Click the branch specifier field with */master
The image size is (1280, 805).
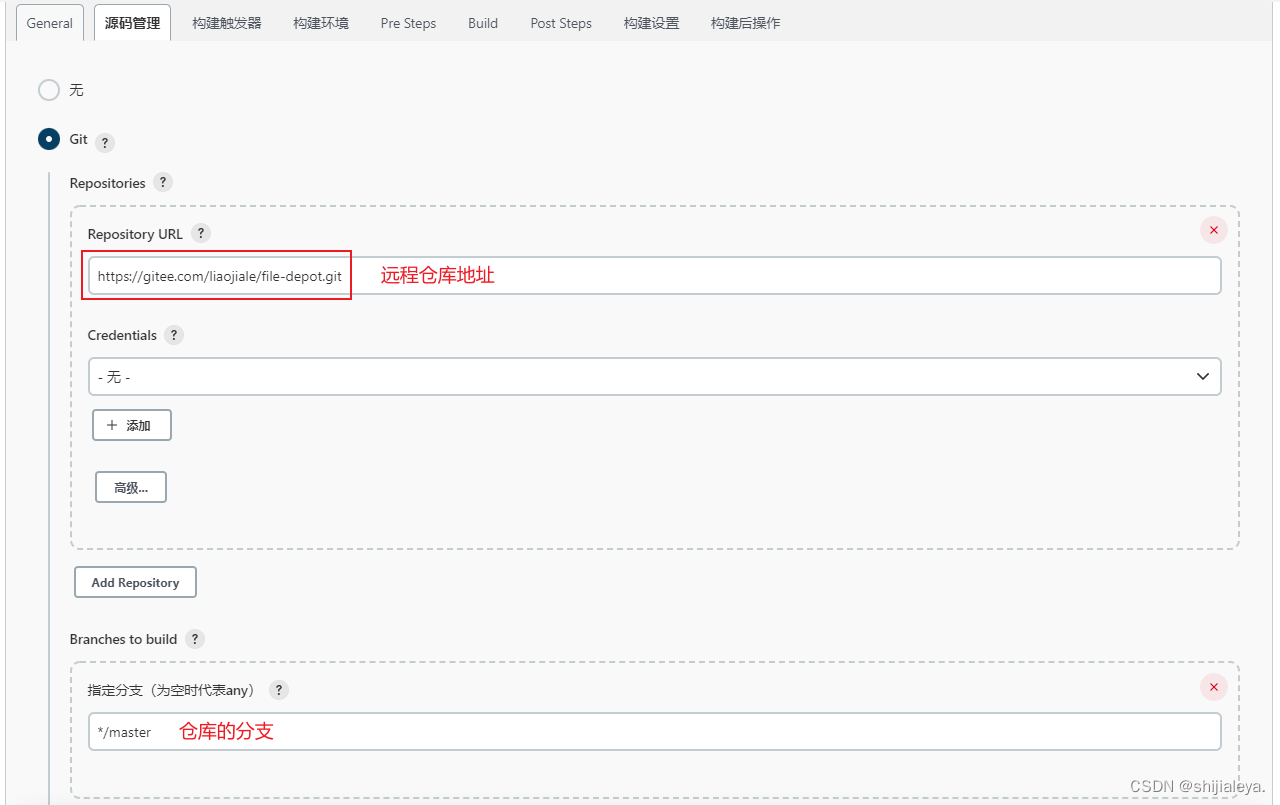655,732
